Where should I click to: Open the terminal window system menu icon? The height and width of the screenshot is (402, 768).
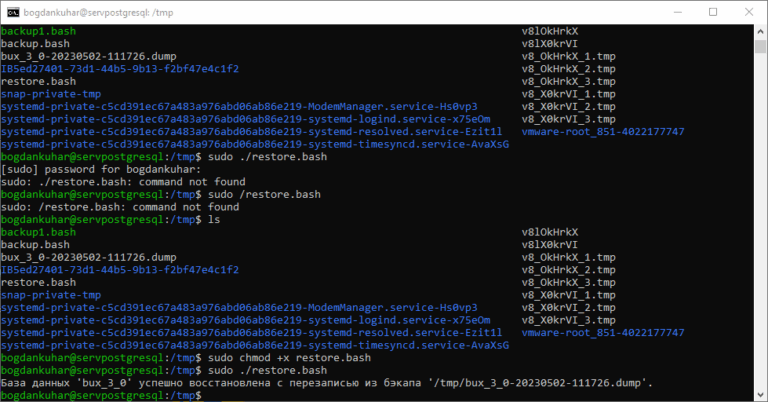[14, 12]
